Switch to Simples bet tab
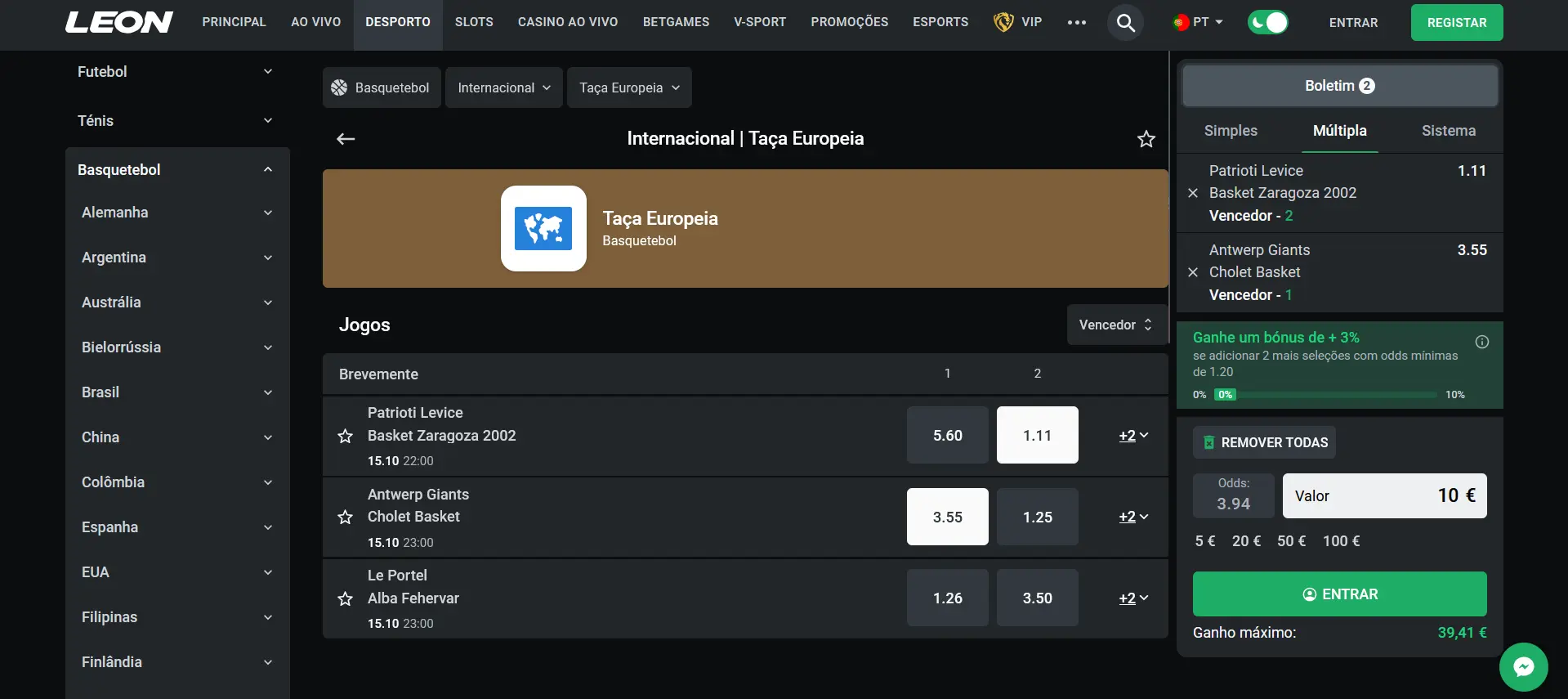This screenshot has width=1568, height=699. (x=1231, y=131)
